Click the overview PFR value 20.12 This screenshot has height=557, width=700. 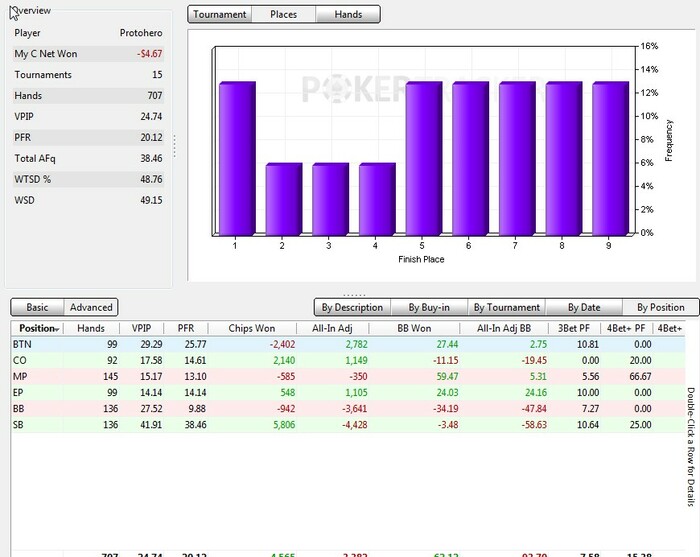coord(151,137)
